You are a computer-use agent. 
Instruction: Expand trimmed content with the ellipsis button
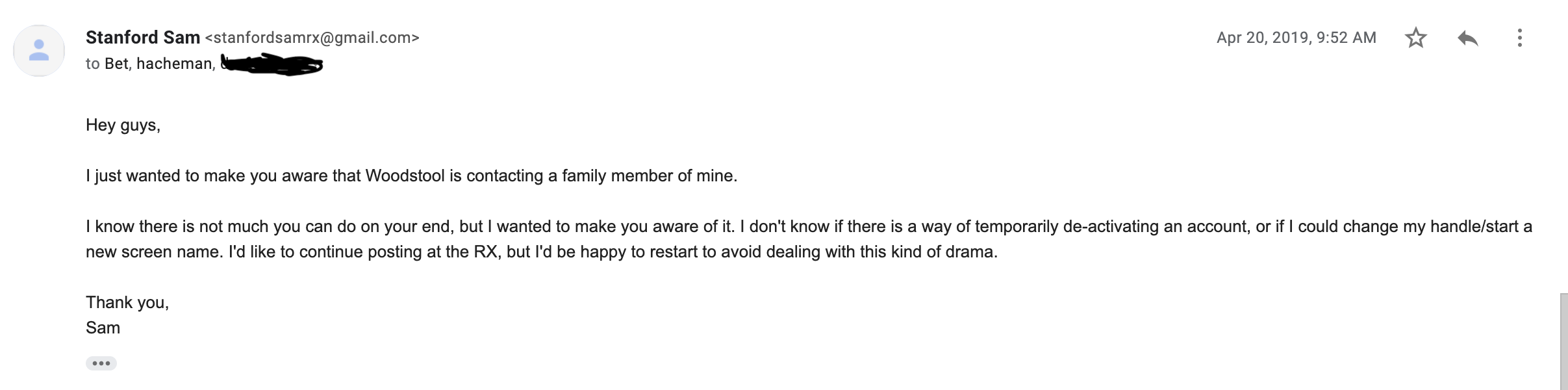[x=101, y=363]
